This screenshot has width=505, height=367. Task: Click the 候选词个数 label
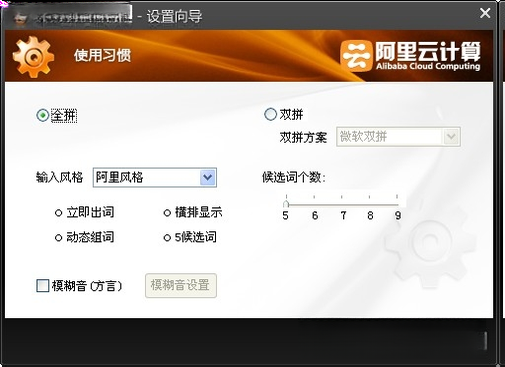[294, 177]
